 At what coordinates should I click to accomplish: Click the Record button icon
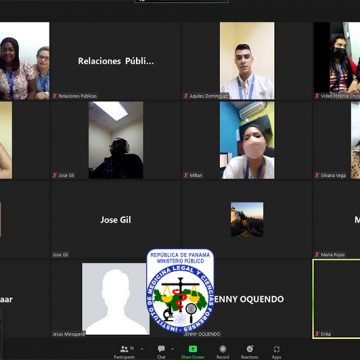pyautogui.click(x=223, y=349)
